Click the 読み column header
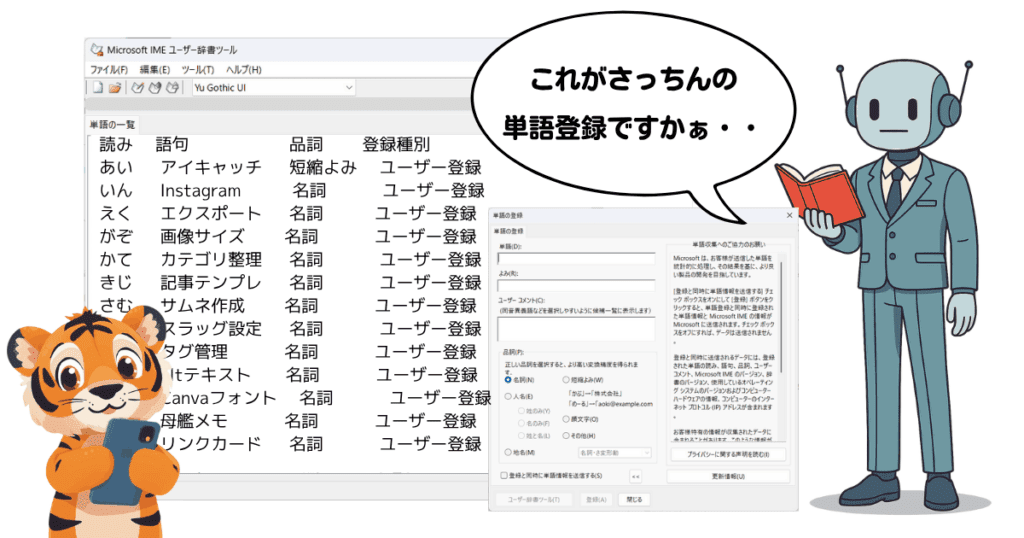This screenshot has height=538, width=1024. click(x=116, y=144)
